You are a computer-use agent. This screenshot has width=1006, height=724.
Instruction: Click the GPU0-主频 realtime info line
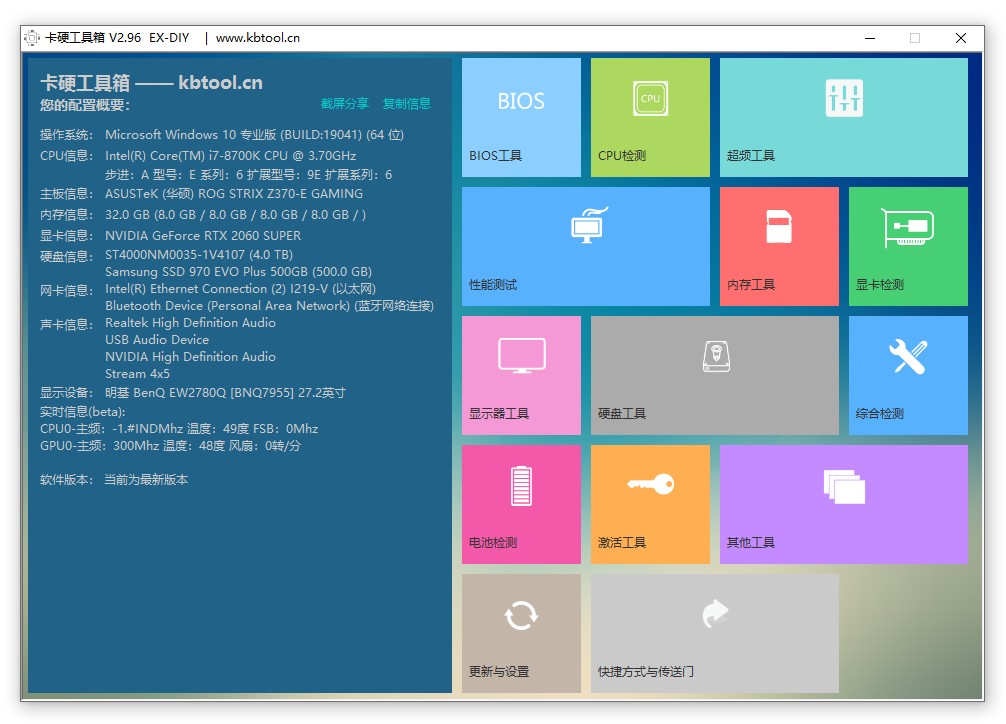[x=170, y=445]
